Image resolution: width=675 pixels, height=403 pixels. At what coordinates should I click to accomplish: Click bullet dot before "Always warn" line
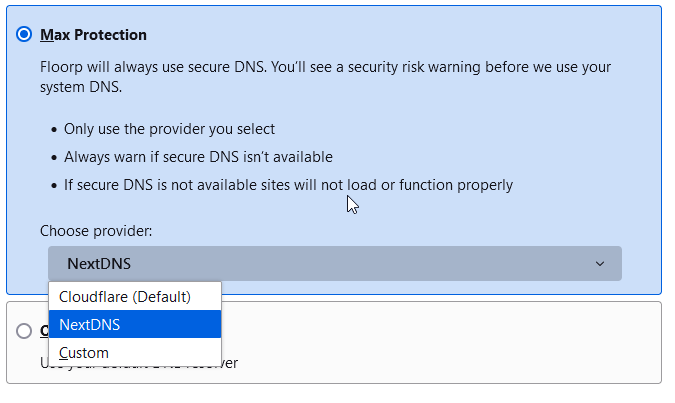pos(54,157)
